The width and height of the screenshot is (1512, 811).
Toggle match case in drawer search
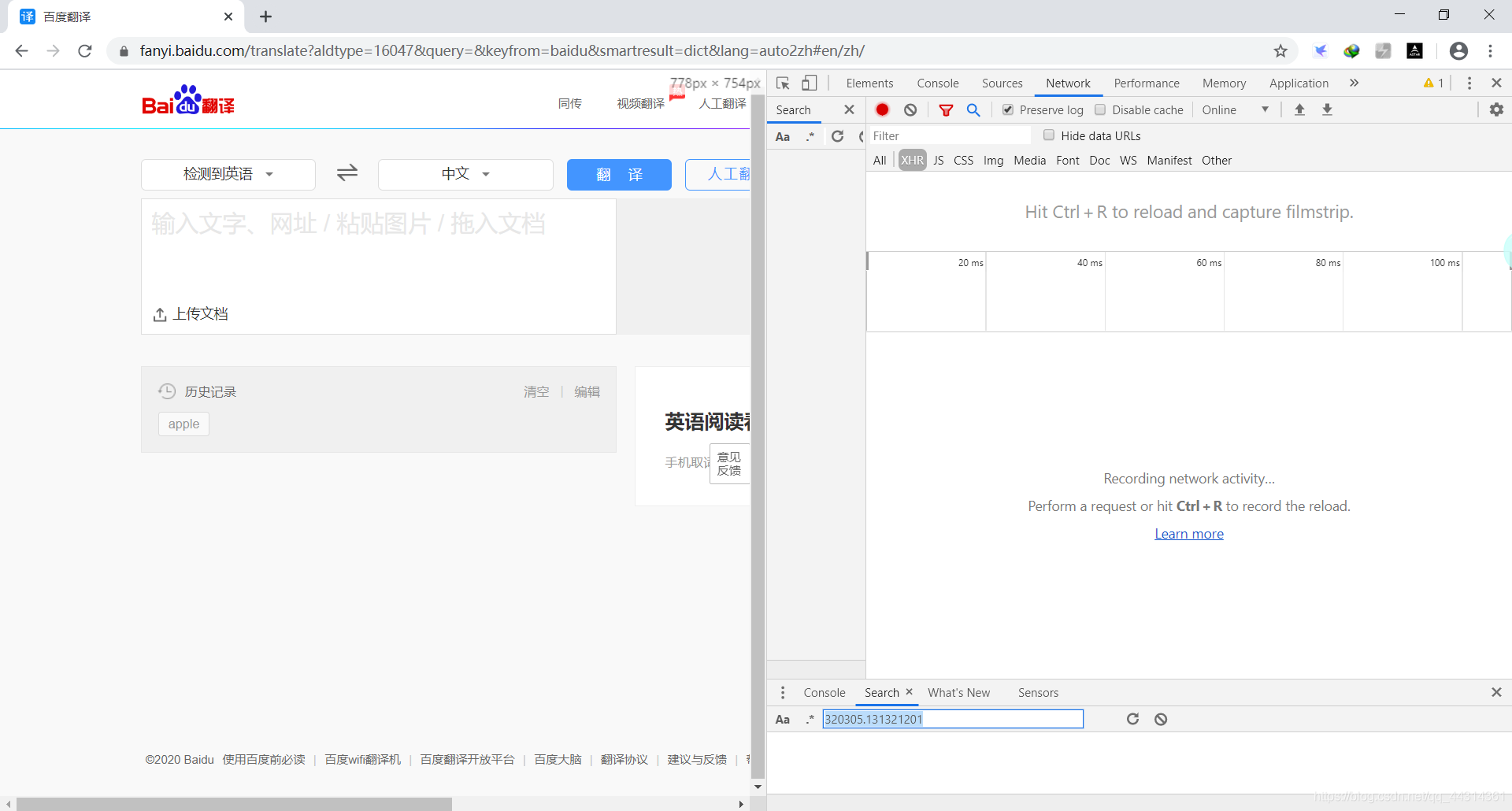coord(783,719)
